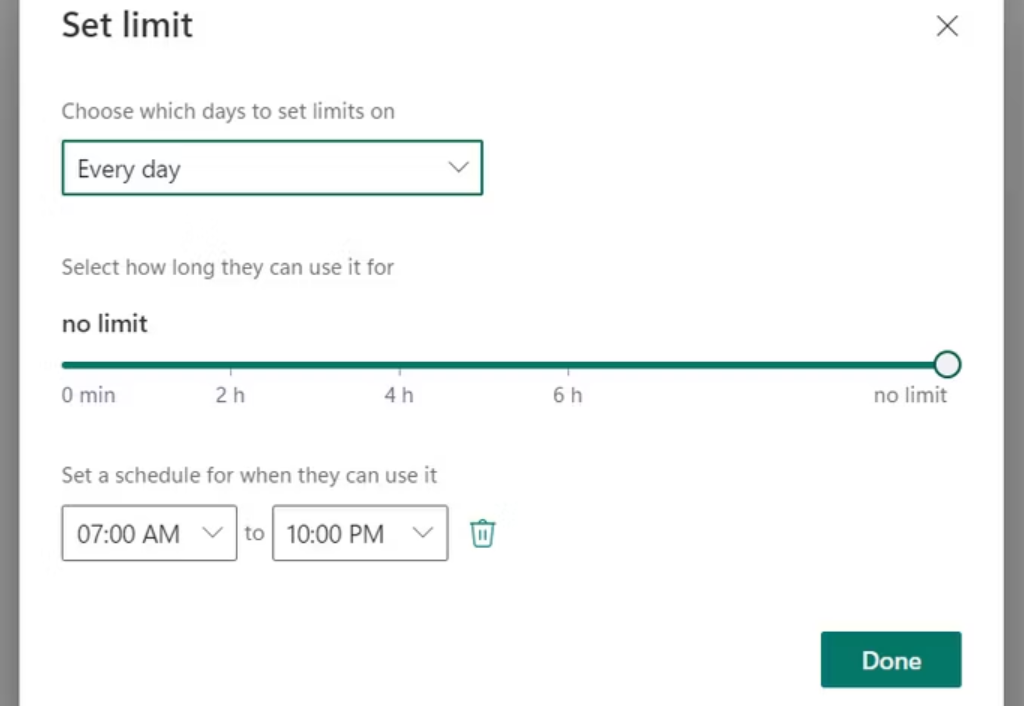The width and height of the screenshot is (1024, 706).
Task: Open the Every day days dropdown
Action: pyautogui.click(x=272, y=168)
